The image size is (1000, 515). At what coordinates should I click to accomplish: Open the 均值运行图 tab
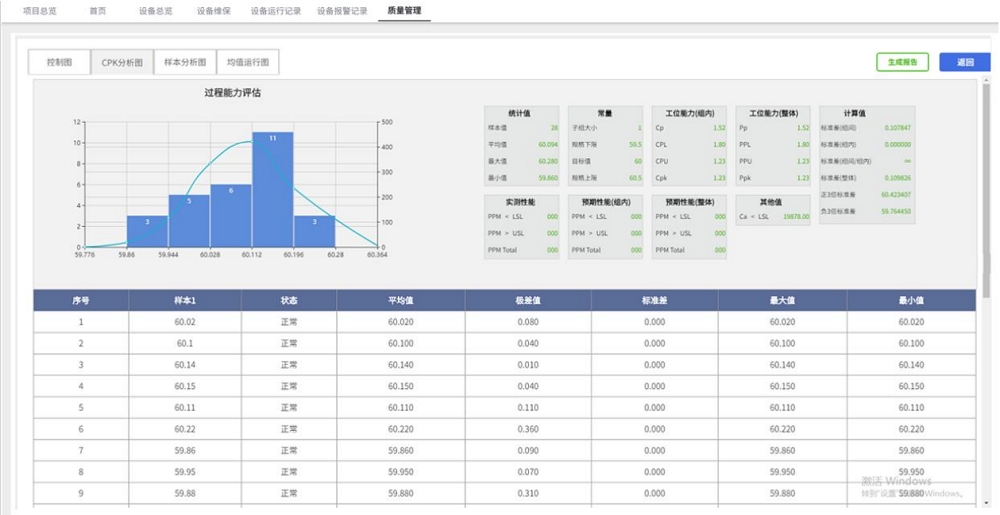tap(248, 62)
